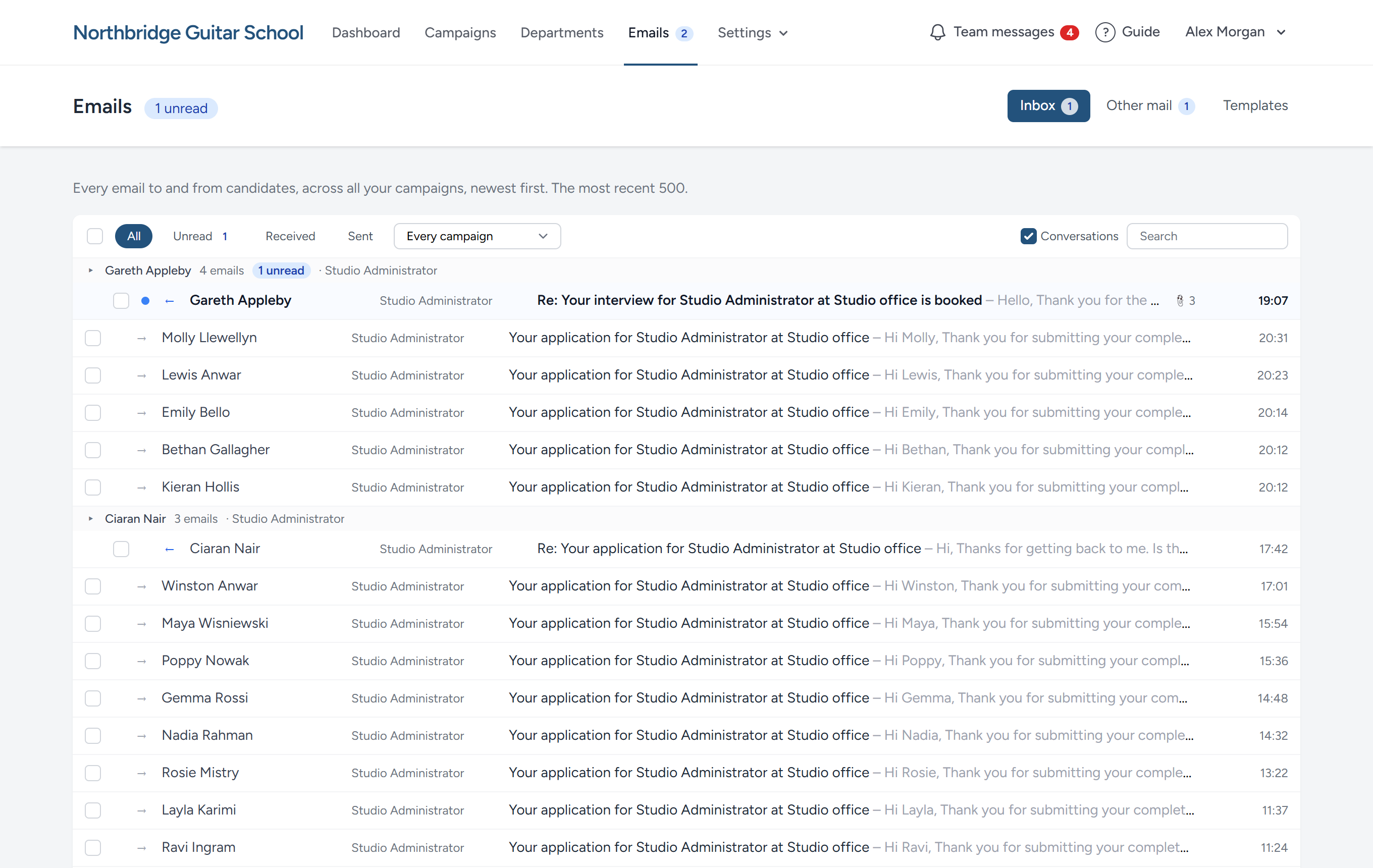Click the red Team messages count badge
Viewport: 1373px width, 868px height.
tap(1069, 32)
